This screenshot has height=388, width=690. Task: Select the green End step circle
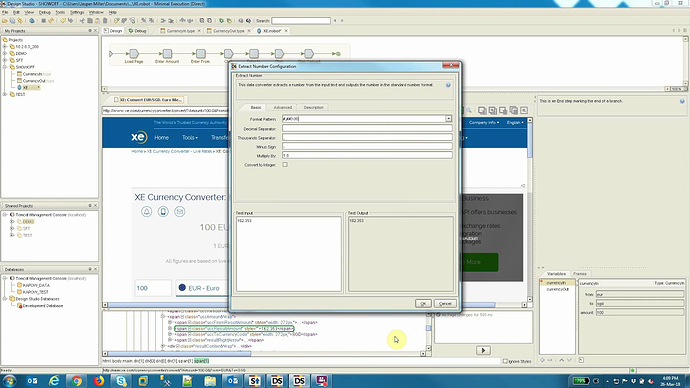coord(338,54)
